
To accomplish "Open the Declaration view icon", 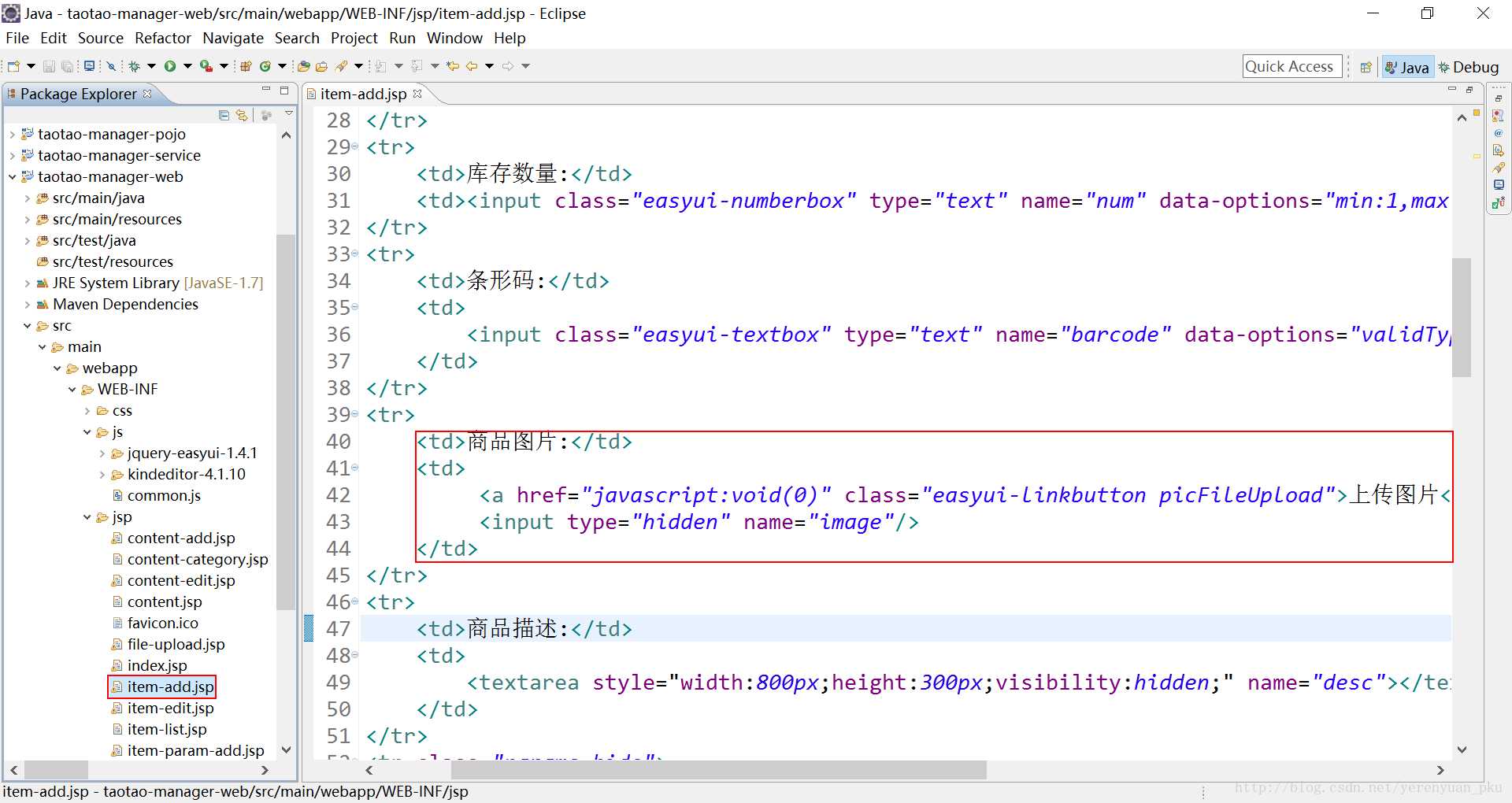I will tap(1499, 150).
